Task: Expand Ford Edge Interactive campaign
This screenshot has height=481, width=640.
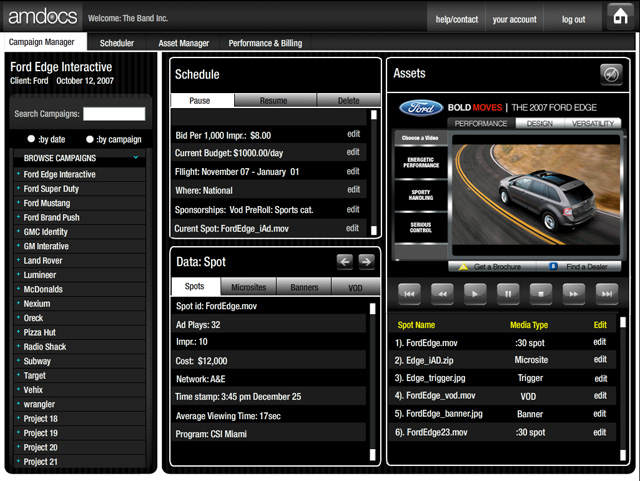Action: click(x=19, y=174)
